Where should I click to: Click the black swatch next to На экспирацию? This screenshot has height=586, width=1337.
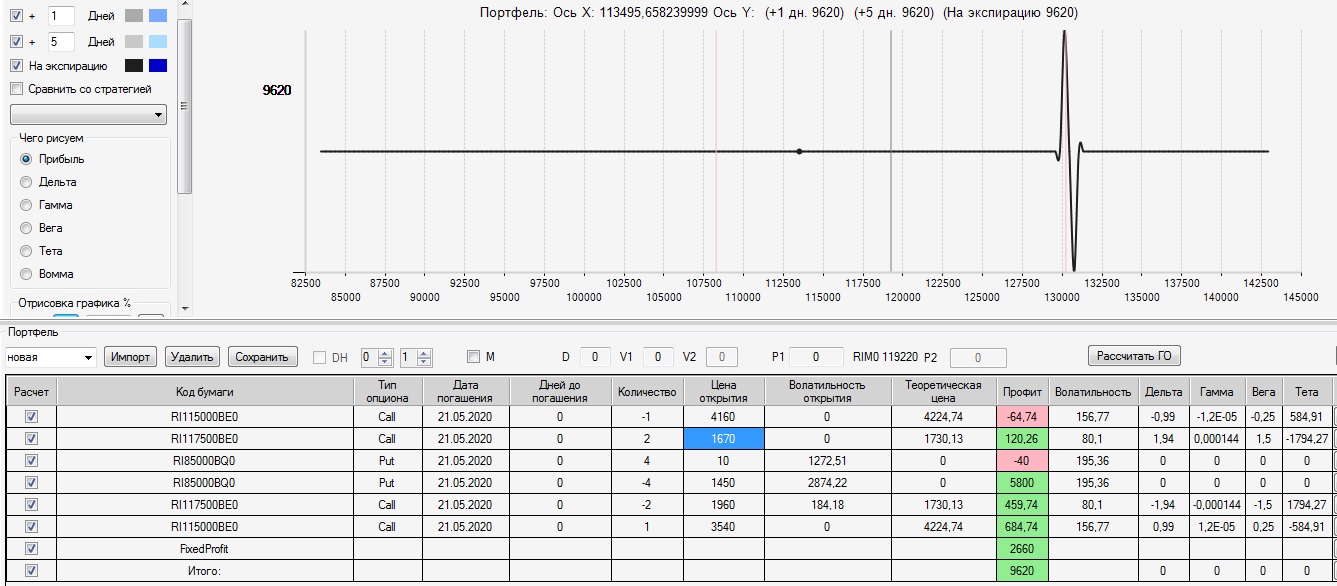134,66
